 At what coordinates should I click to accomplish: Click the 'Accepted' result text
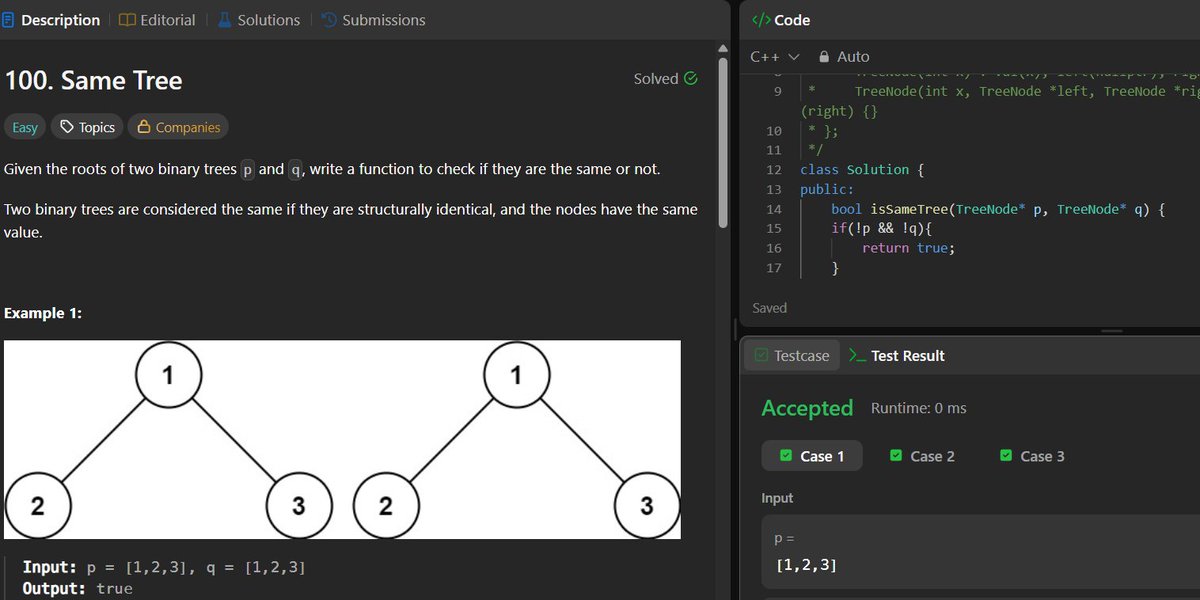tap(807, 408)
